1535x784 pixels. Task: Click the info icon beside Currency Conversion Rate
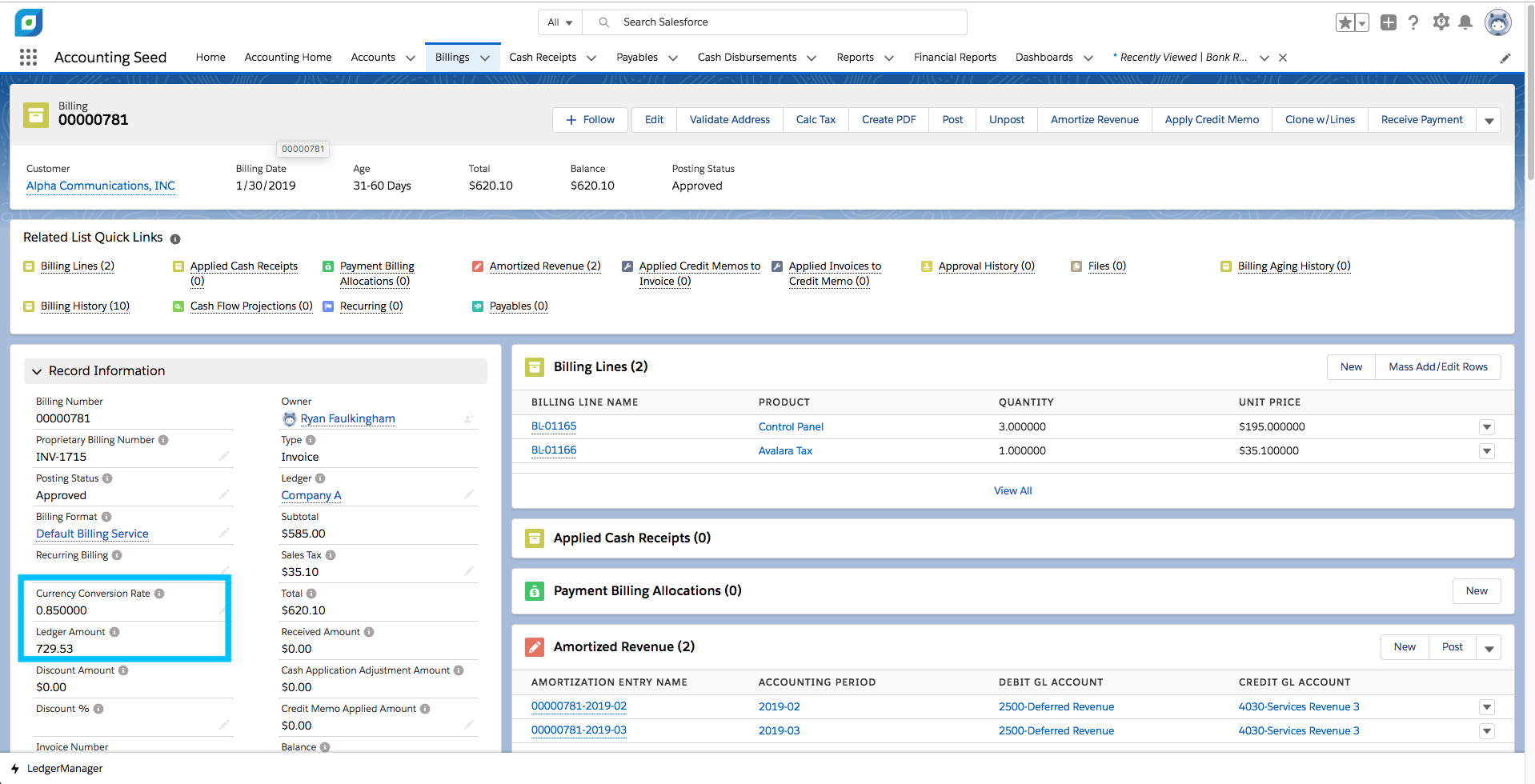[x=159, y=594]
